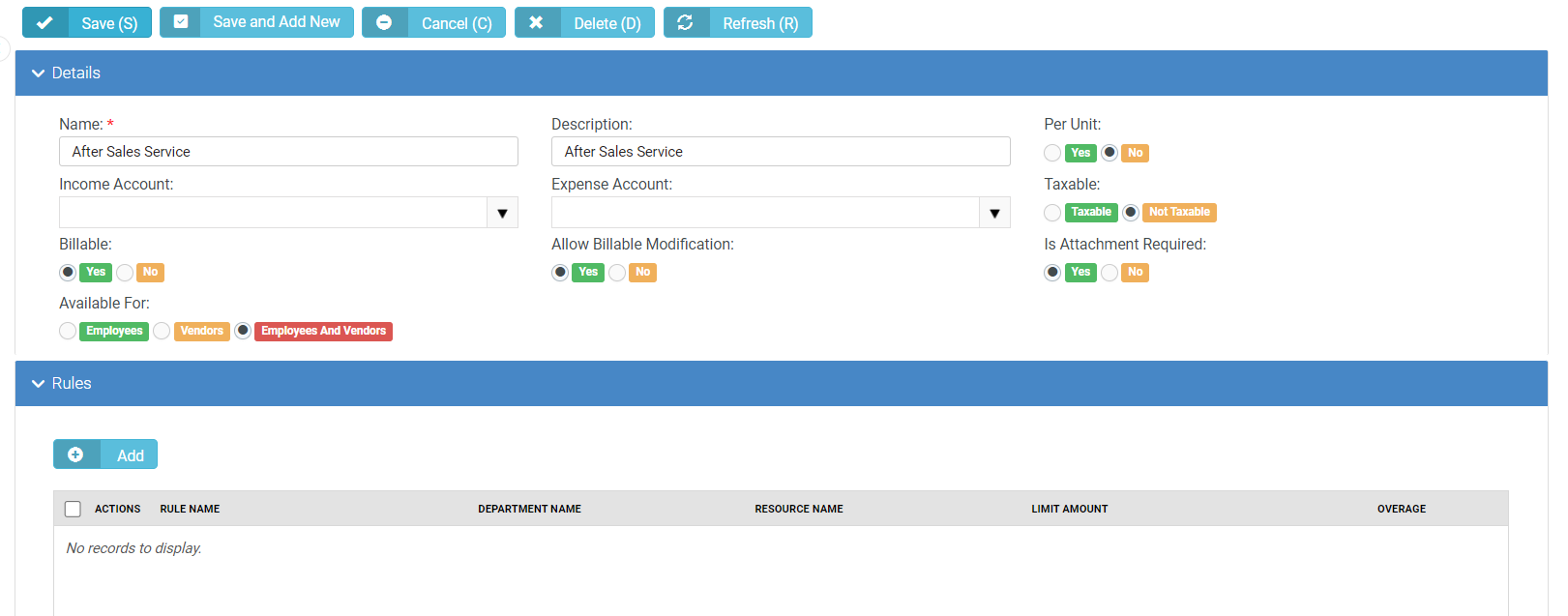This screenshot has width=1568, height=616.
Task: Click the plus circle icon on Add
Action: tap(75, 455)
